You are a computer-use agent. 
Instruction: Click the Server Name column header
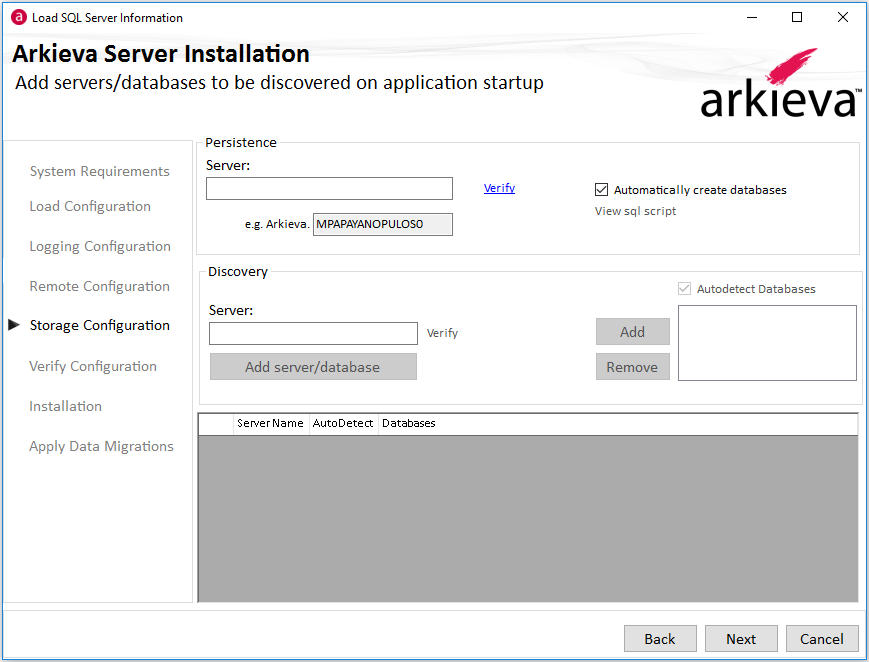pyautogui.click(x=271, y=424)
